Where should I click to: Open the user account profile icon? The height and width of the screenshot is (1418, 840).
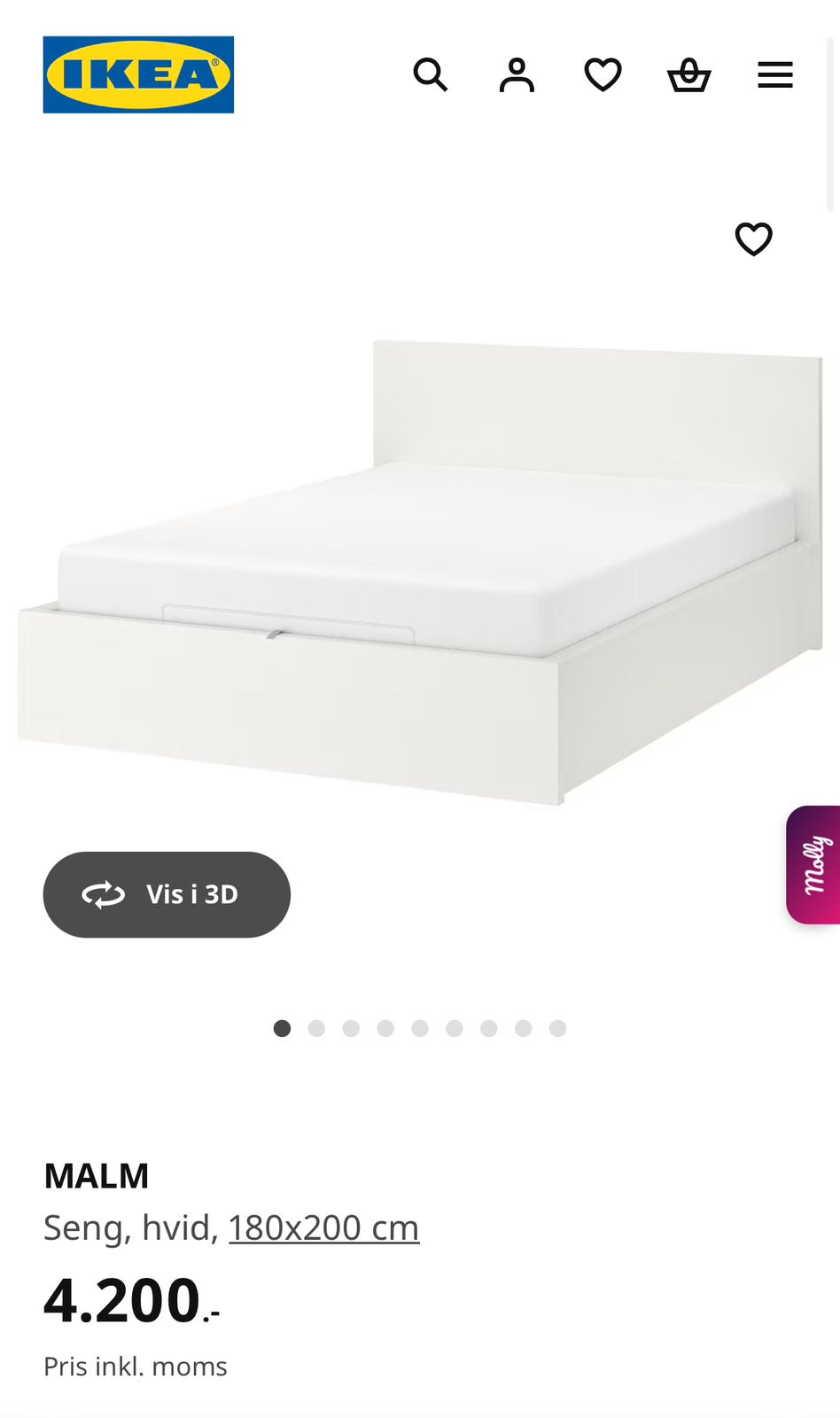point(517,74)
